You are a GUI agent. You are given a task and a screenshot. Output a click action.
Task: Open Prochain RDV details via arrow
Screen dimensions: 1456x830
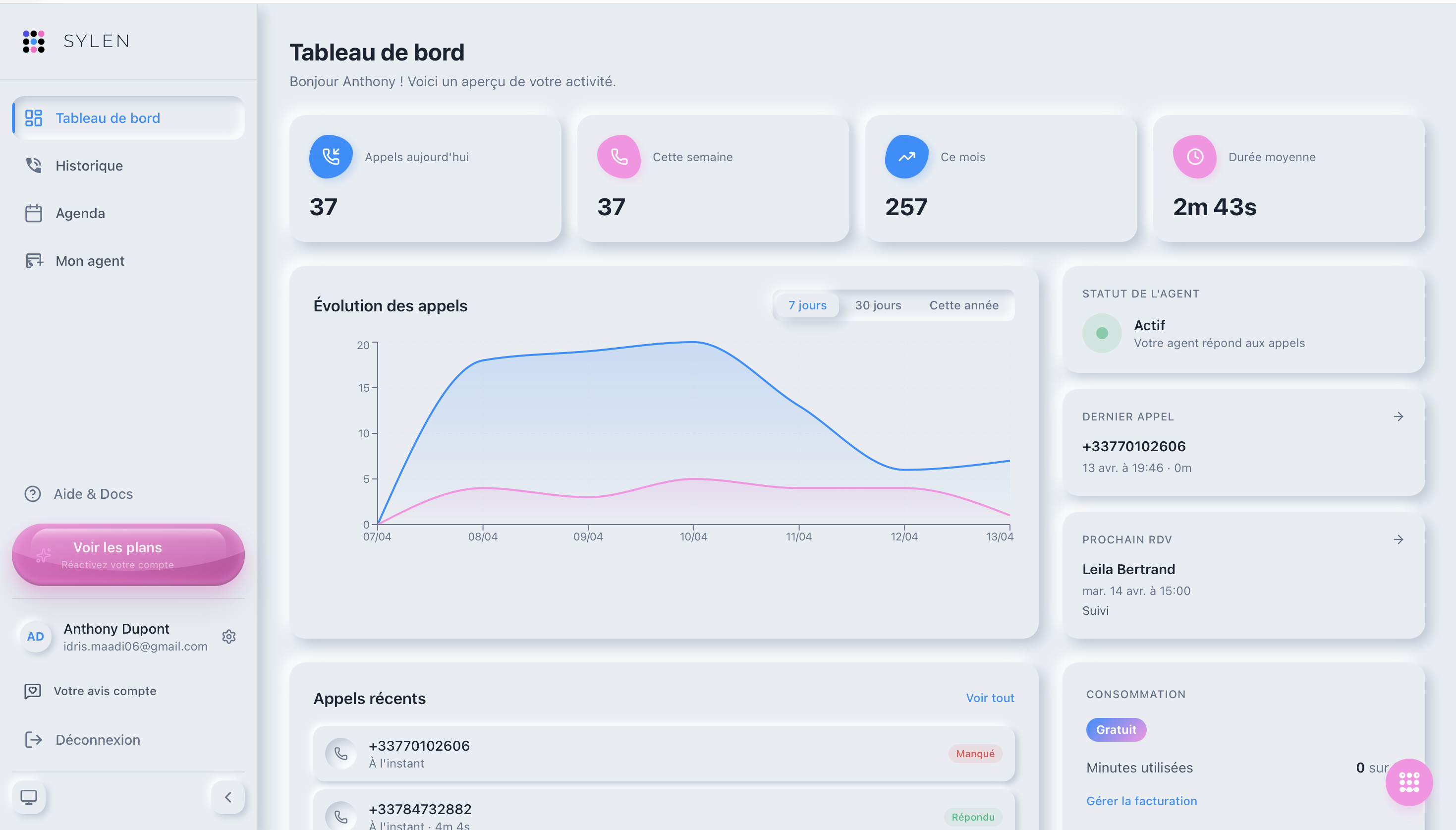(1398, 539)
